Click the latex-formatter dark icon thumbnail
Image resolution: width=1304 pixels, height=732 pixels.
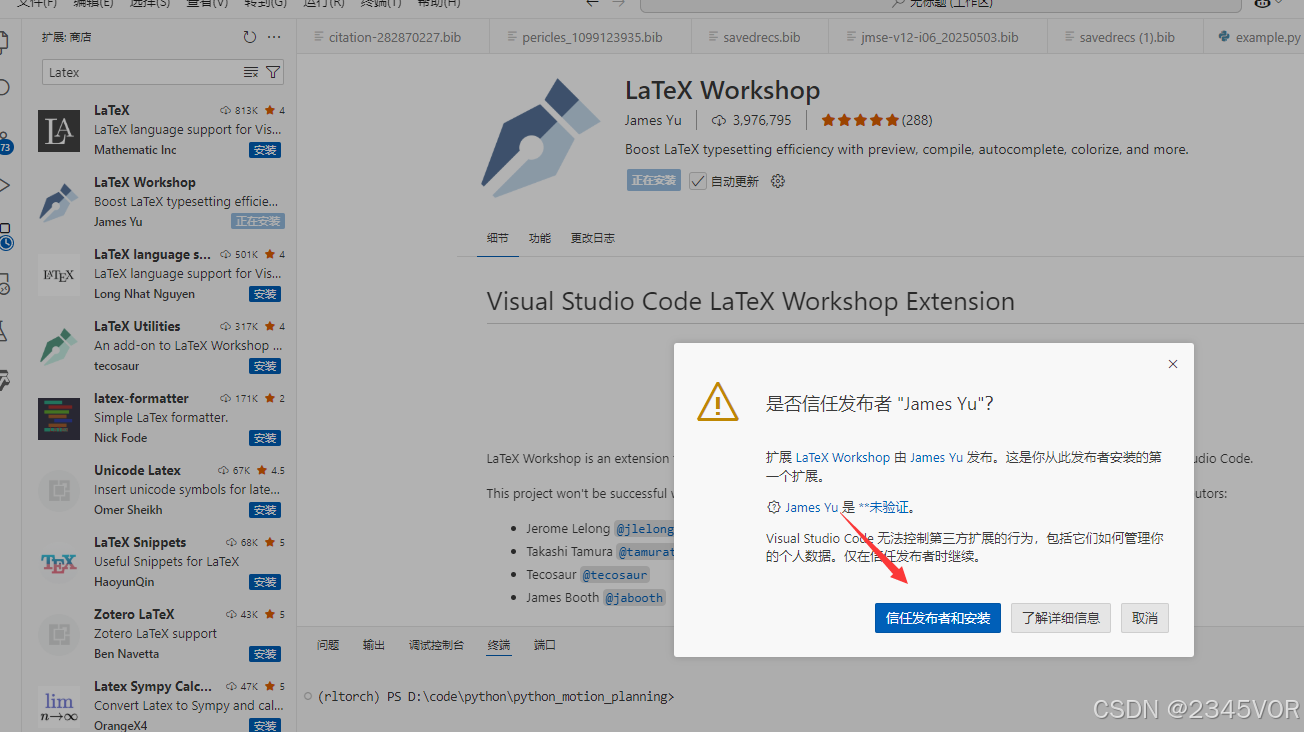(59, 419)
